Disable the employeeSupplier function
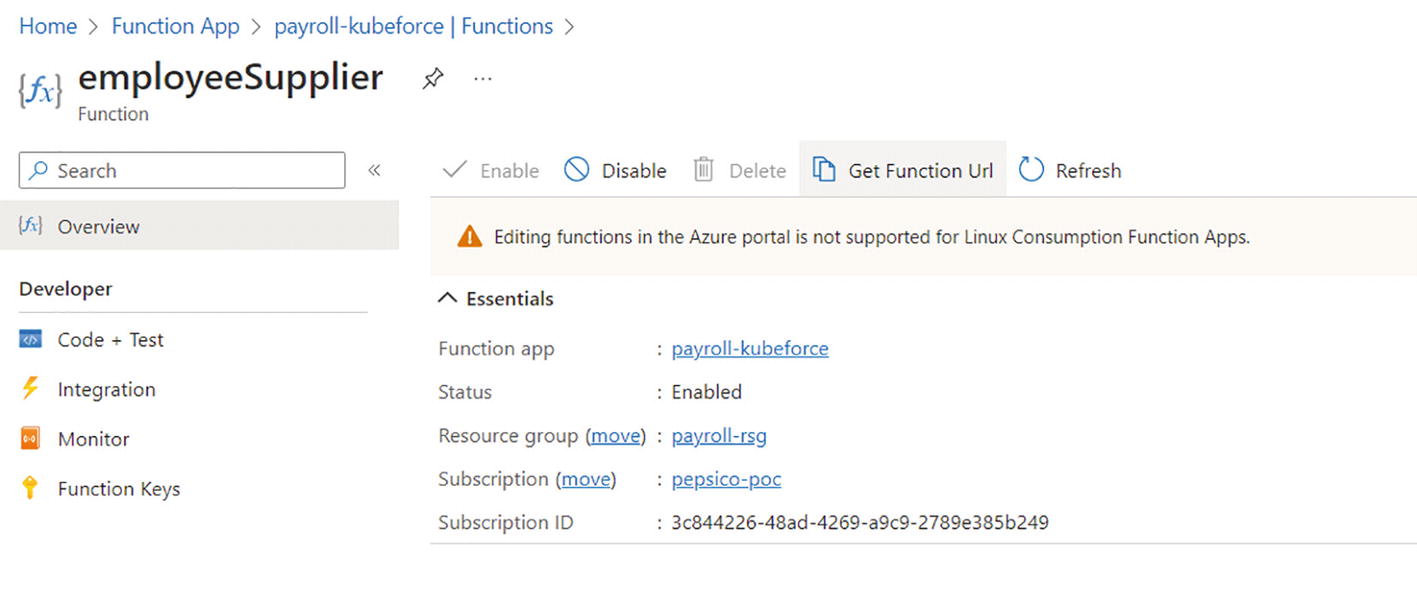 (x=615, y=171)
